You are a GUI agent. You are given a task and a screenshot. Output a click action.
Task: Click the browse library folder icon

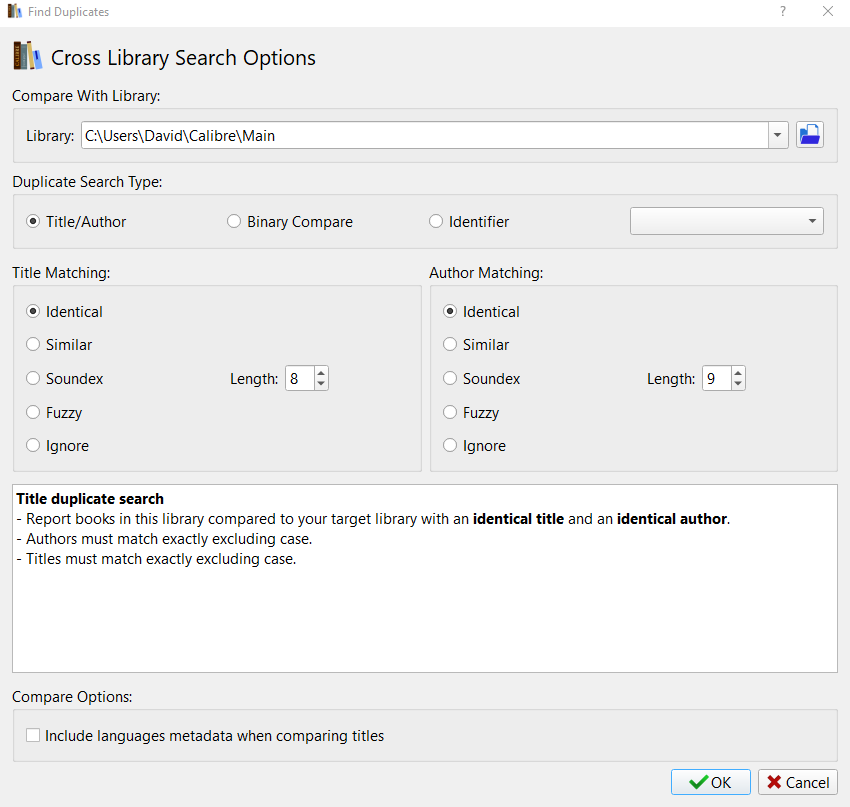(x=810, y=135)
